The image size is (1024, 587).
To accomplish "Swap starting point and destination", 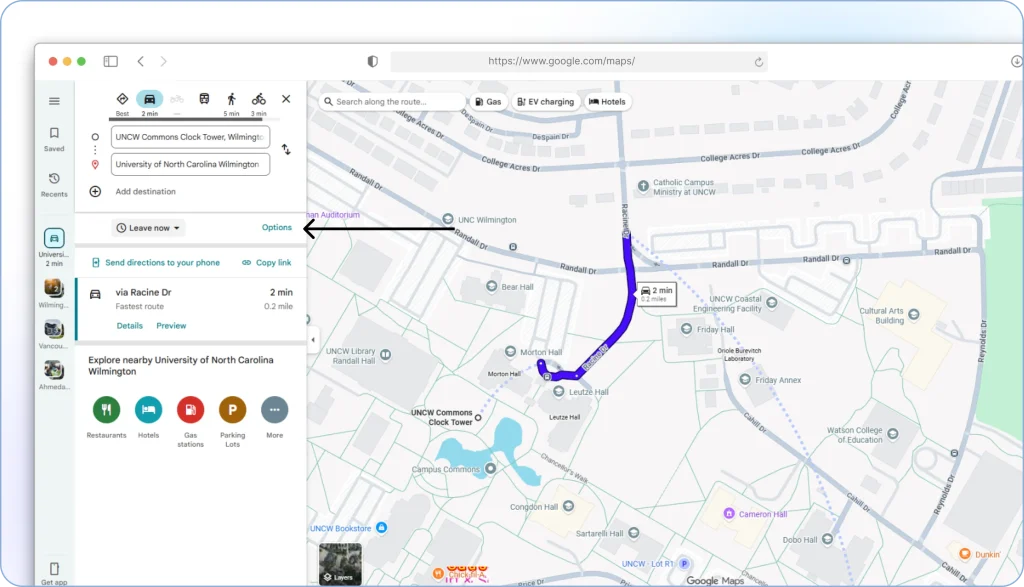I will pos(286,150).
